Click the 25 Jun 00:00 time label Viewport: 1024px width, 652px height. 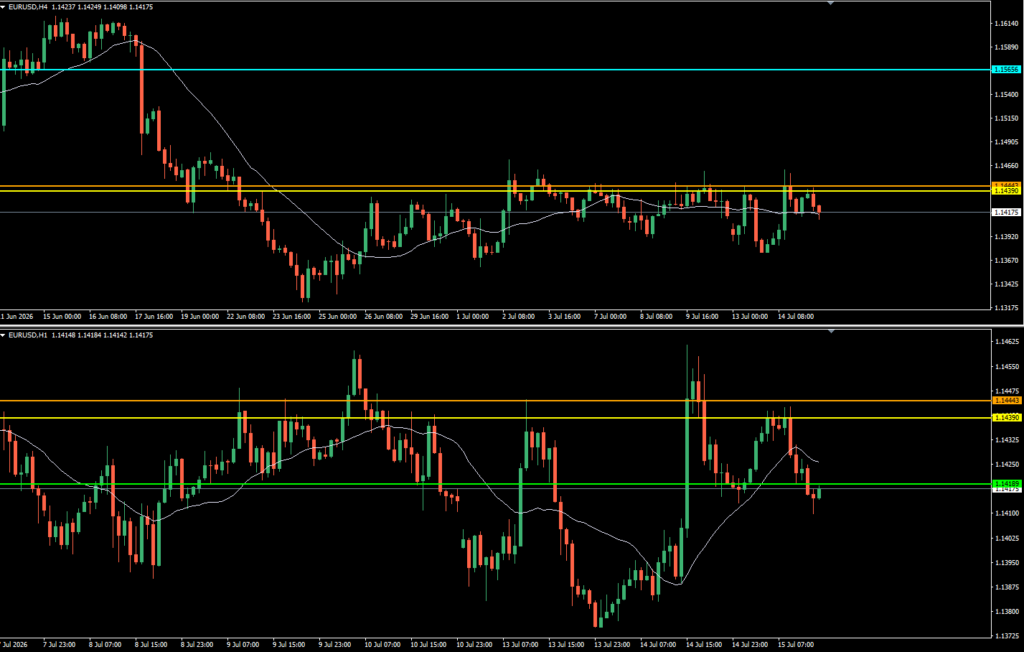[338, 316]
